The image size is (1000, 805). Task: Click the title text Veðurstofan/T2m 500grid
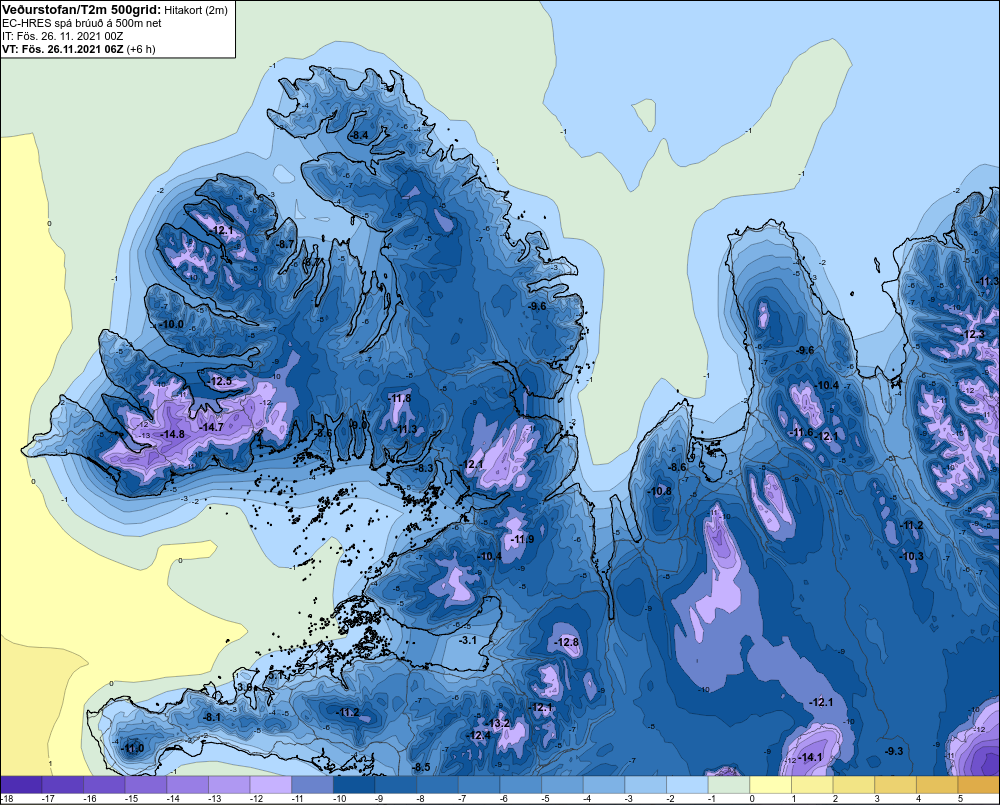pyautogui.click(x=81, y=10)
